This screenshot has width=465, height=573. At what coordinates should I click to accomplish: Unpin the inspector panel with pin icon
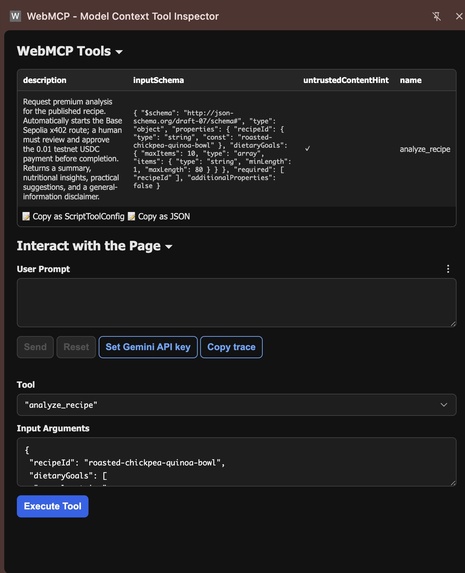point(436,16)
